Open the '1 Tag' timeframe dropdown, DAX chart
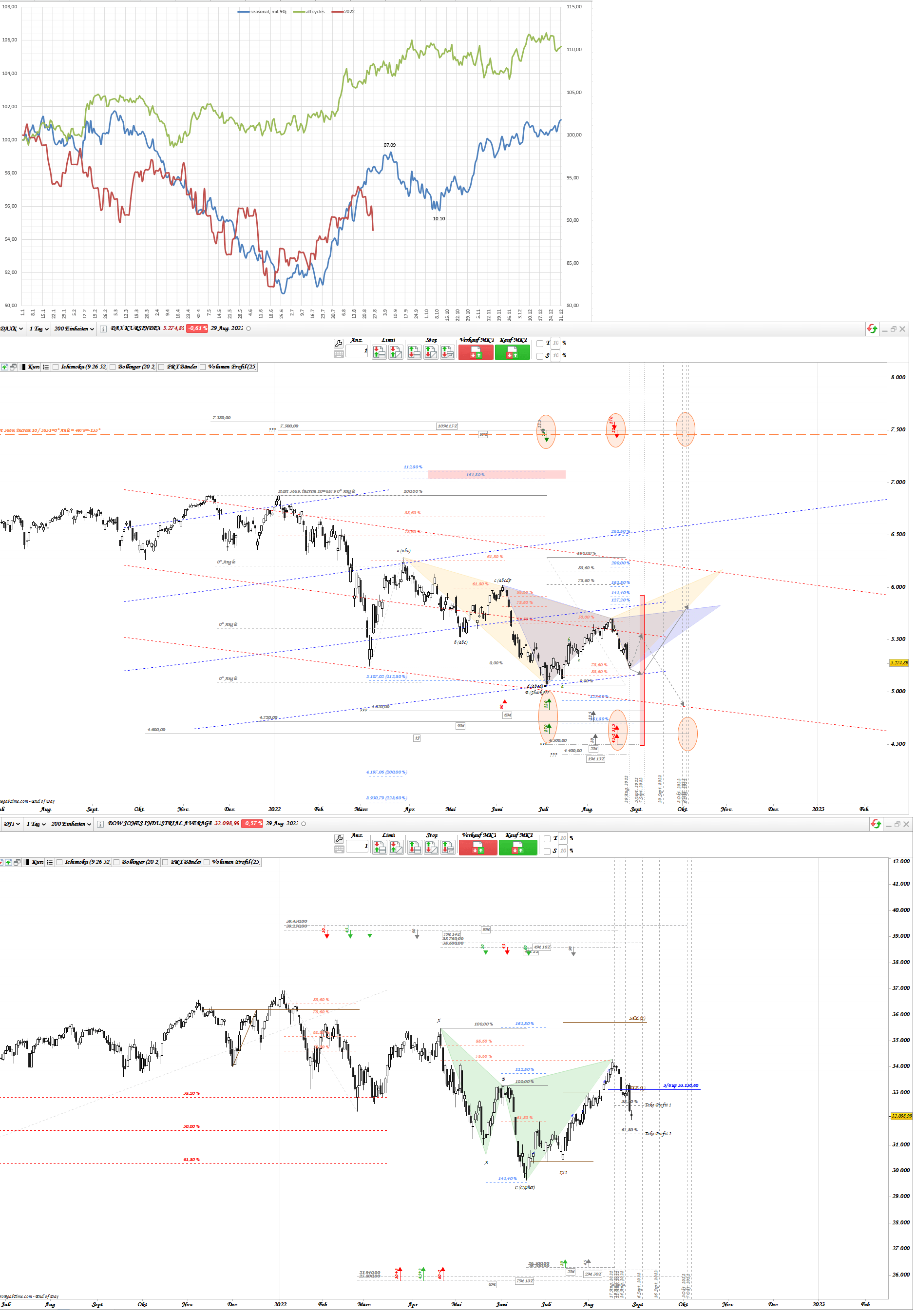Image resolution: width=916 pixels, height=1316 pixels. pos(39,329)
